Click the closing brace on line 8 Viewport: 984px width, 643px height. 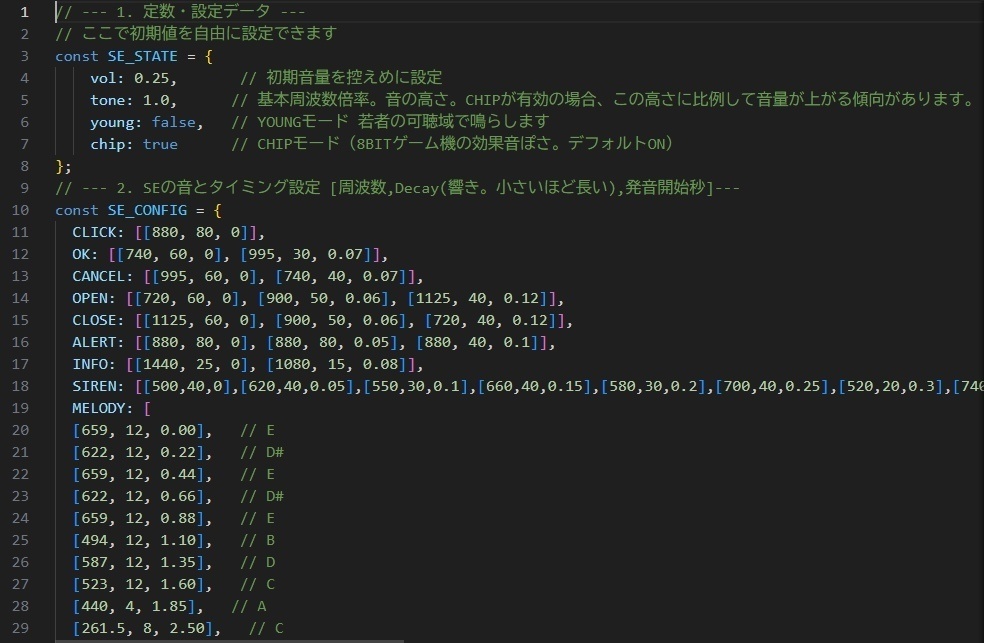[59, 166]
